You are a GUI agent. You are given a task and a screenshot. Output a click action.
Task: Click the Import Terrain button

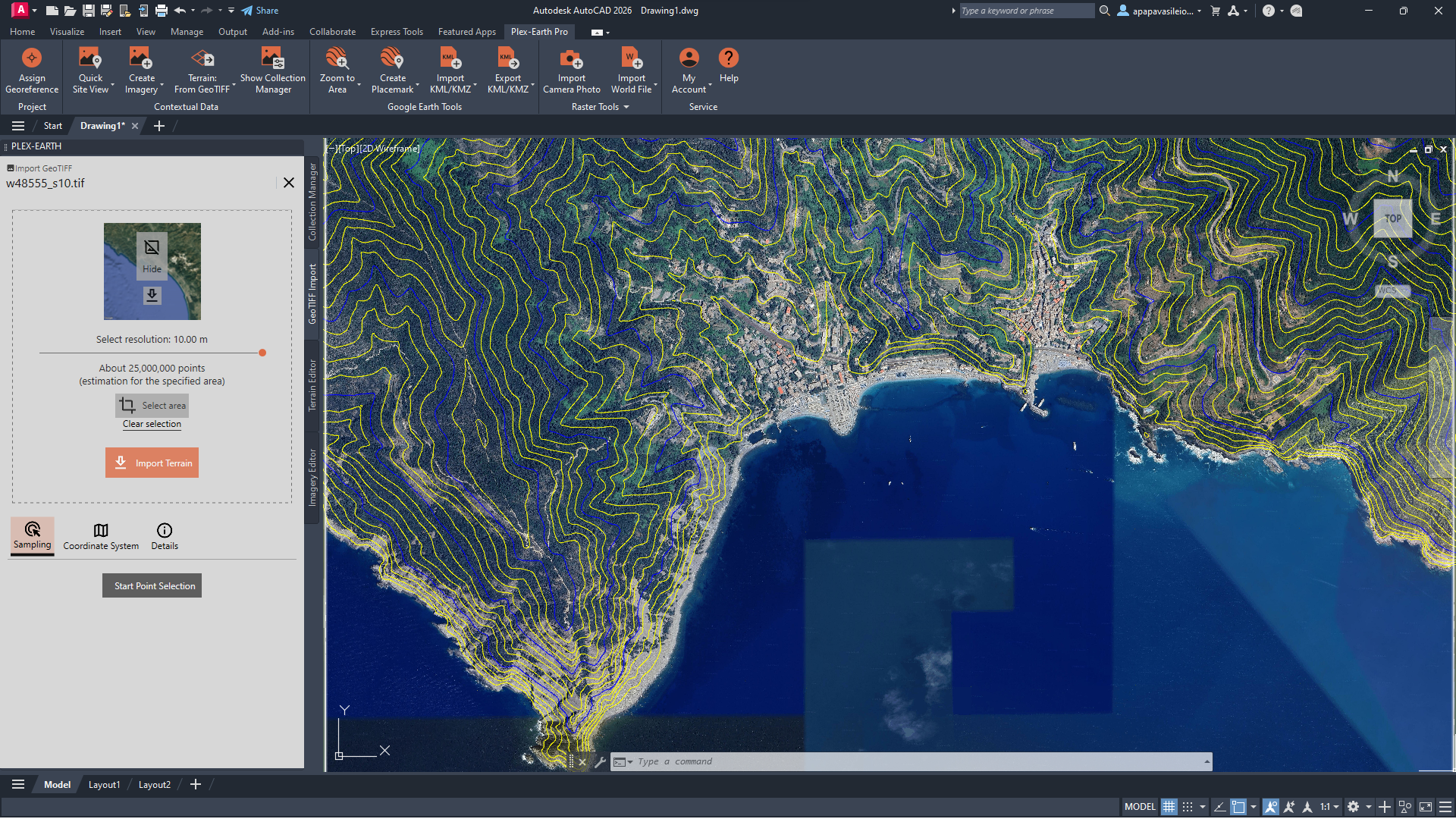[x=152, y=463]
